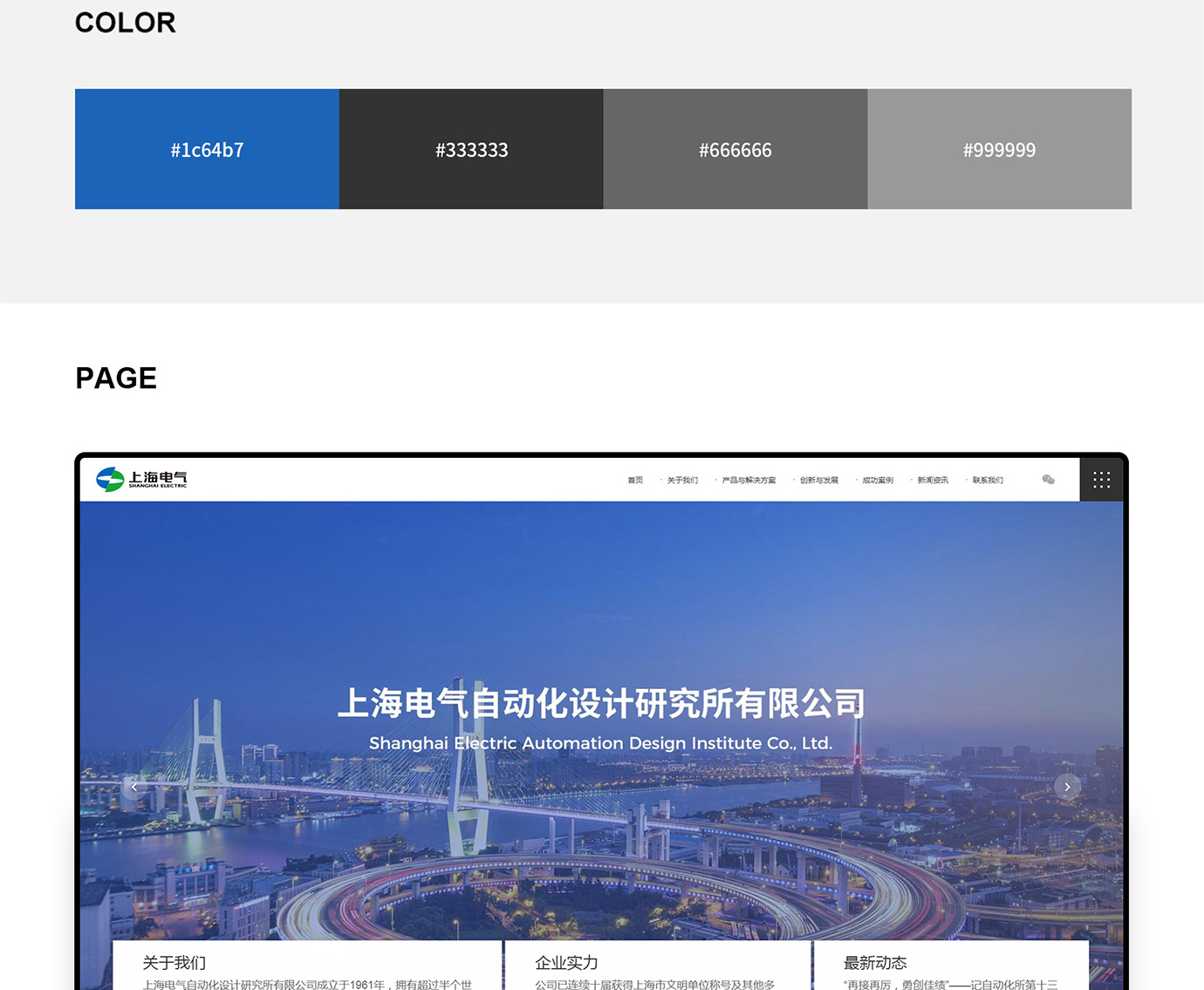Screen dimensions: 1204x990
Task: Open 产品与解决方案 in navigation
Action: [749, 481]
